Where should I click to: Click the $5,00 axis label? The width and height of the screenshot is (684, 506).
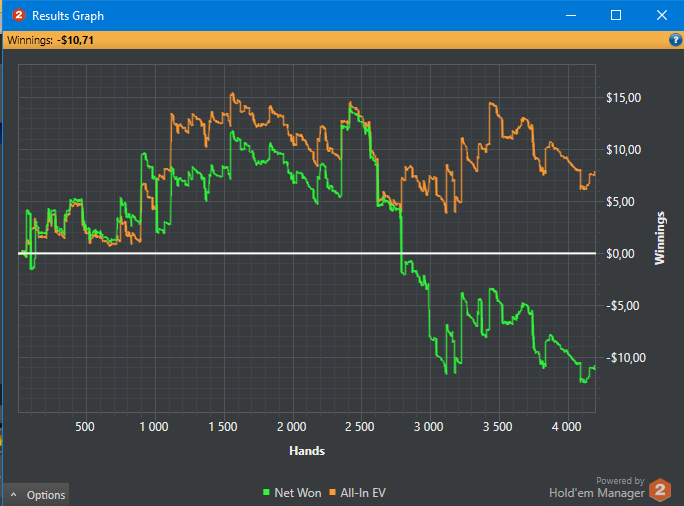coord(620,202)
